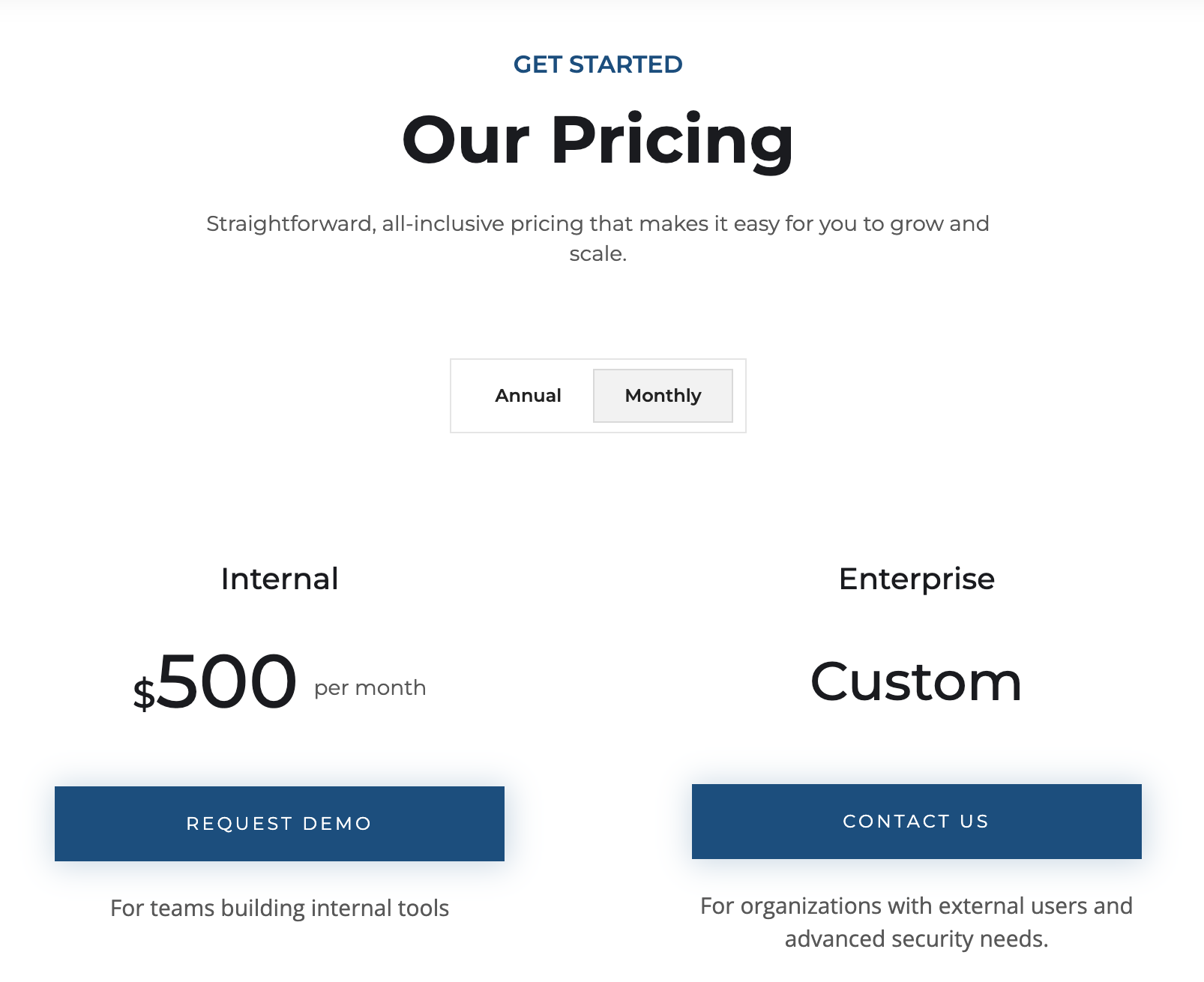The image size is (1204, 982).
Task: Click inside the billing toggle container
Action: coord(598,396)
